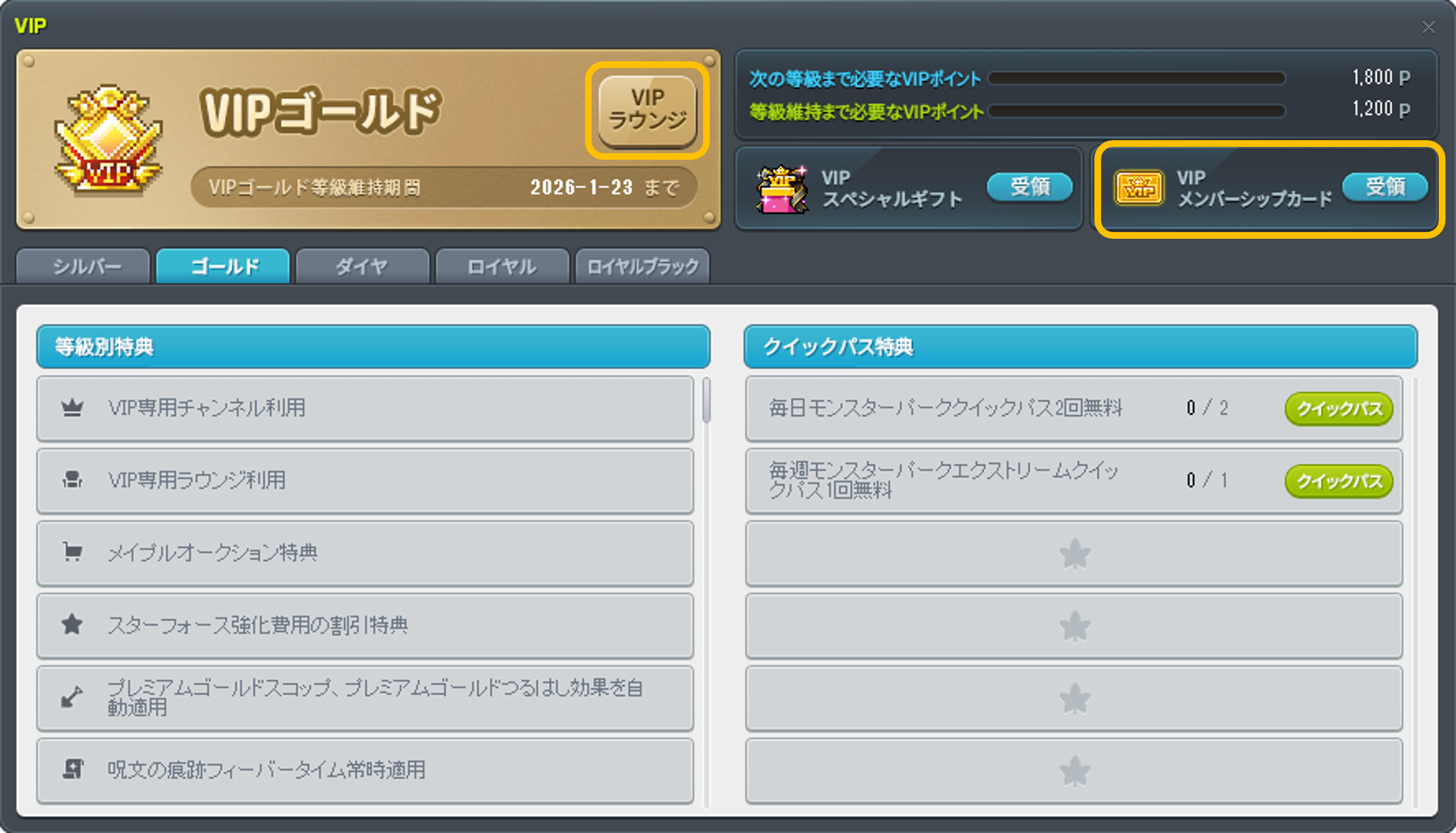Select the ロイヤルブラック tab
Image resolution: width=1456 pixels, height=833 pixels.
(x=642, y=266)
